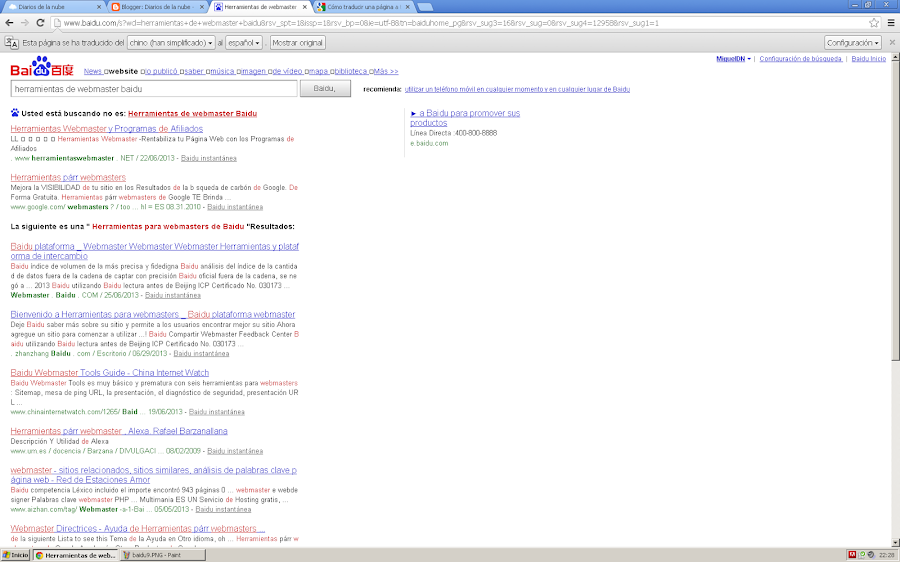Close the Blogger tab

pos(201,7)
